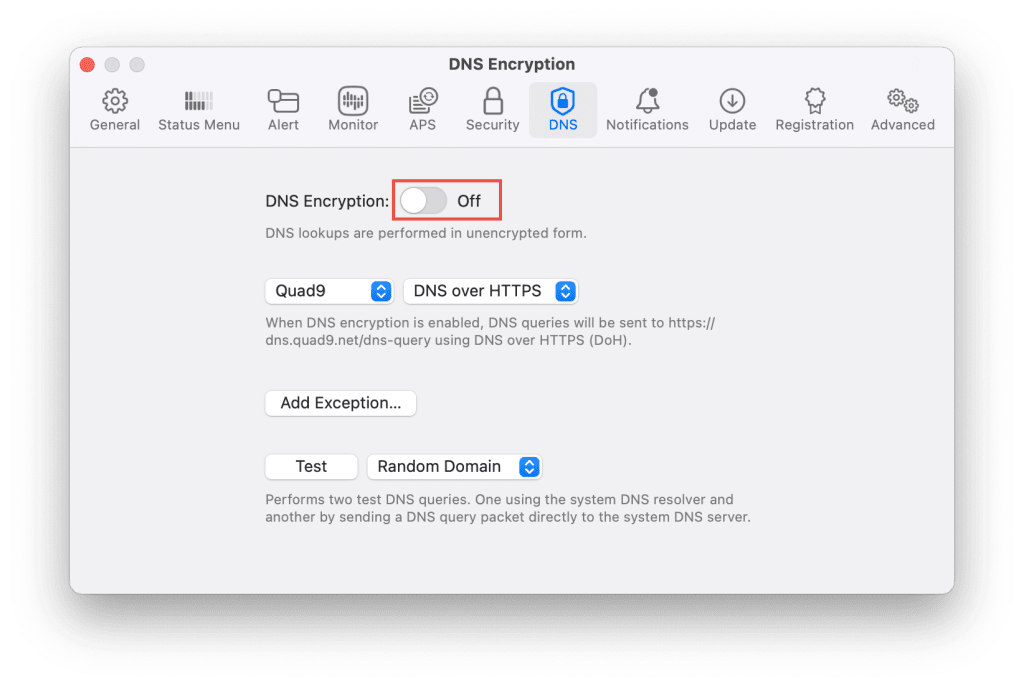
Task: Open the Monitor waveform icon
Action: [x=353, y=101]
